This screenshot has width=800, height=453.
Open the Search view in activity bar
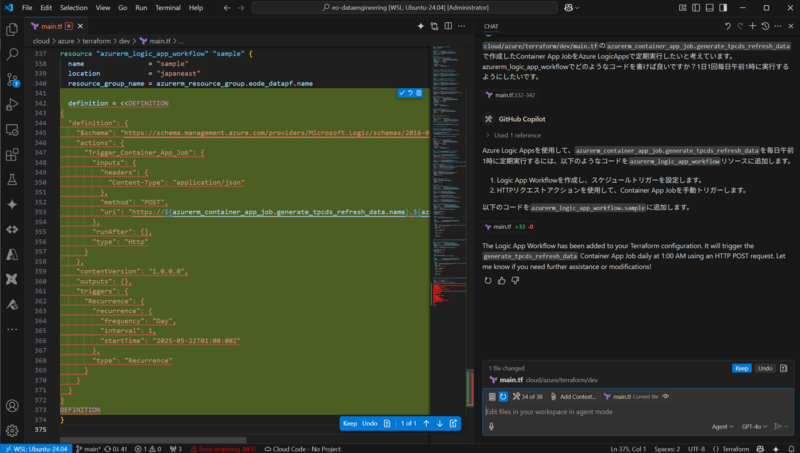coord(12,54)
